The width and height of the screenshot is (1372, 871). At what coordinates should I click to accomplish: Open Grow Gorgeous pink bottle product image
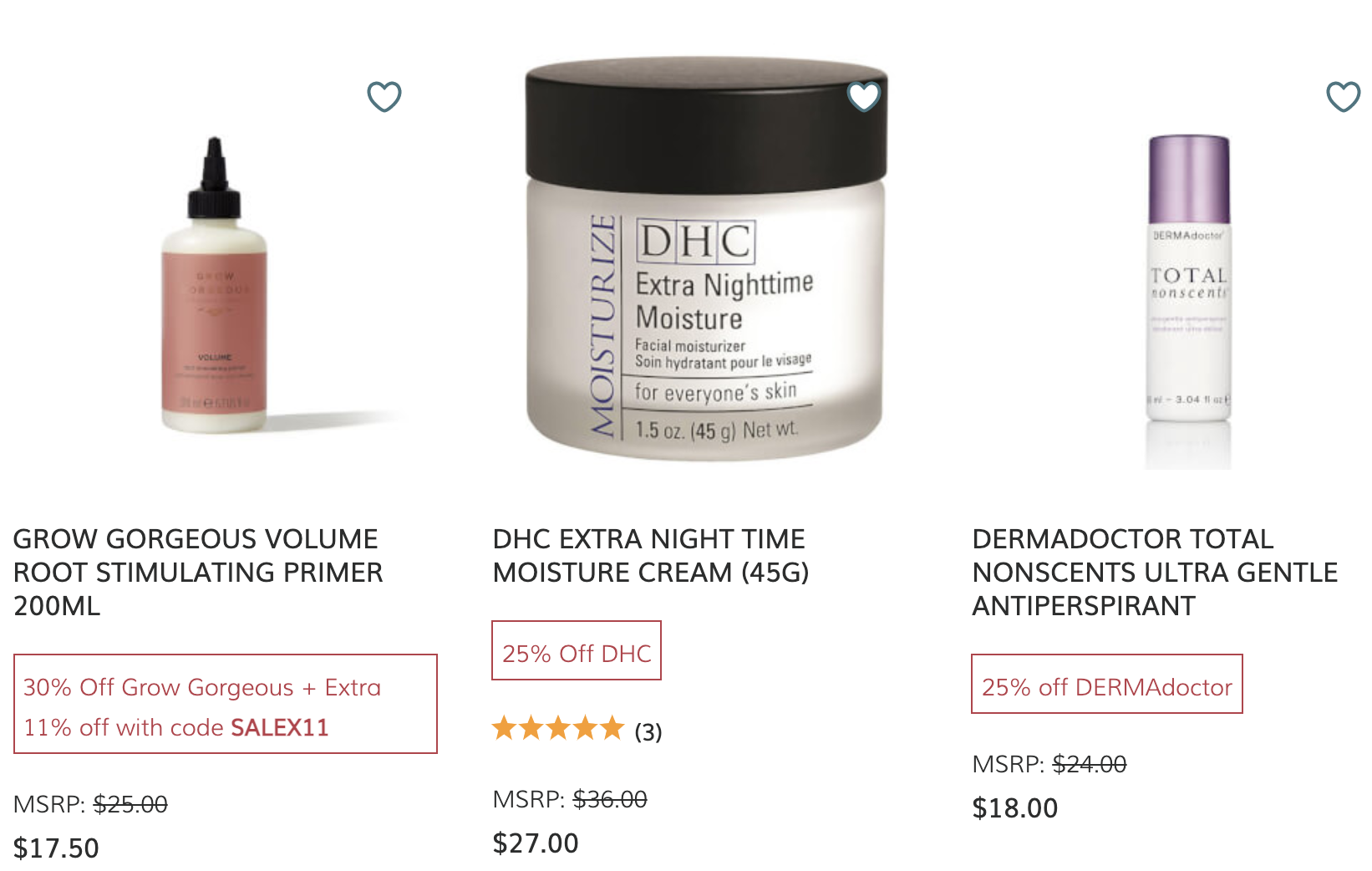click(x=216, y=285)
